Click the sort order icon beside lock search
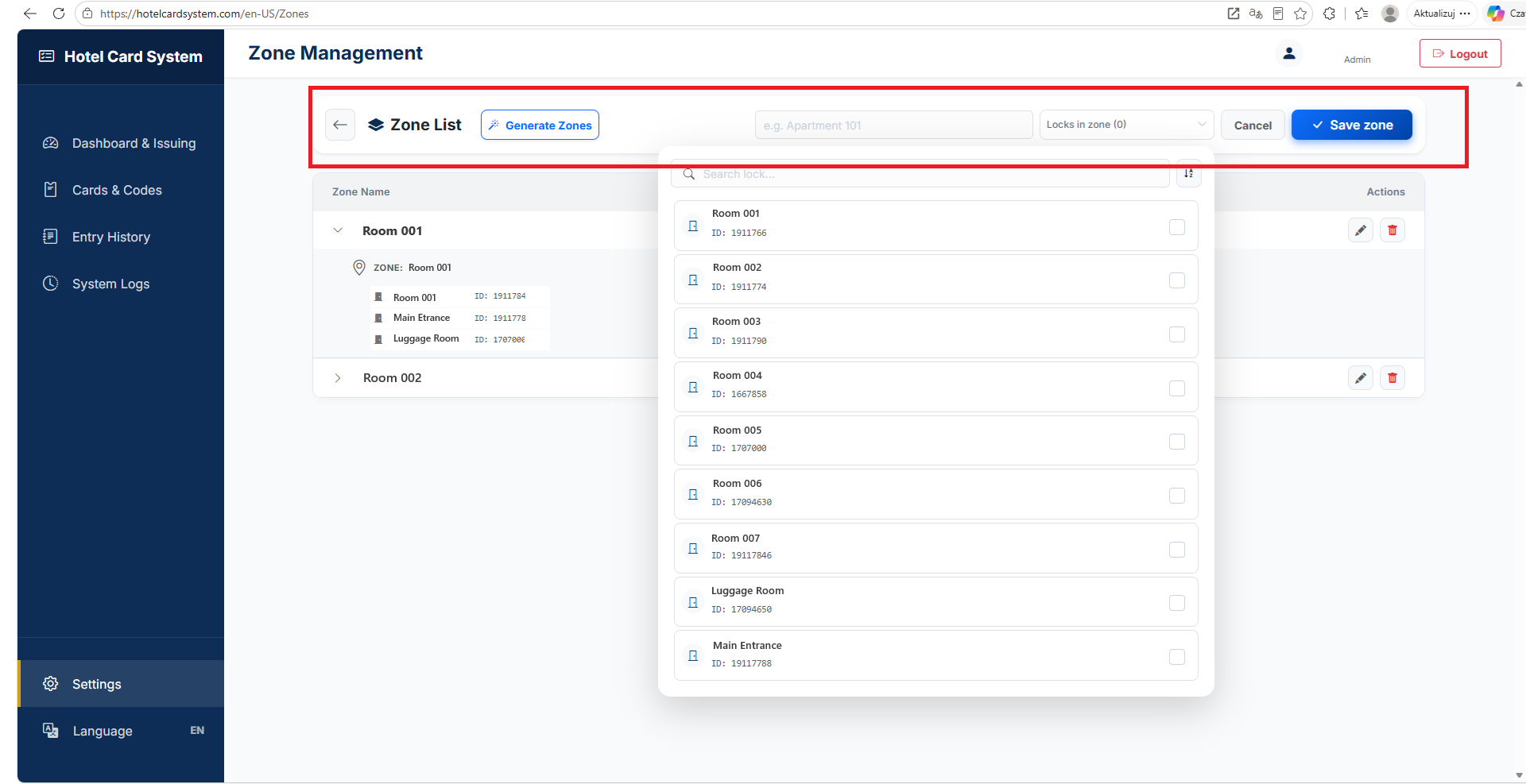Viewport: 1526px width, 784px height. tap(1189, 173)
